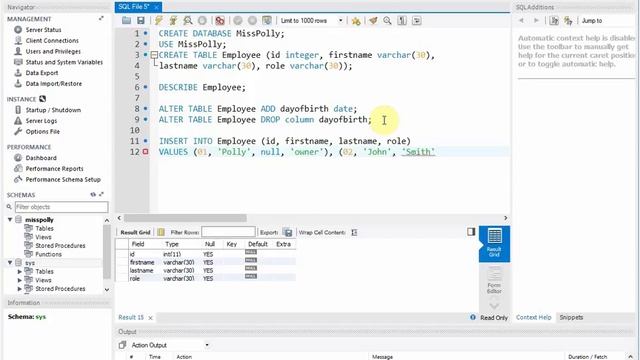This screenshot has width=640, height=360.
Task: Expand Views under sys schema
Action: pyautogui.click(x=19, y=280)
